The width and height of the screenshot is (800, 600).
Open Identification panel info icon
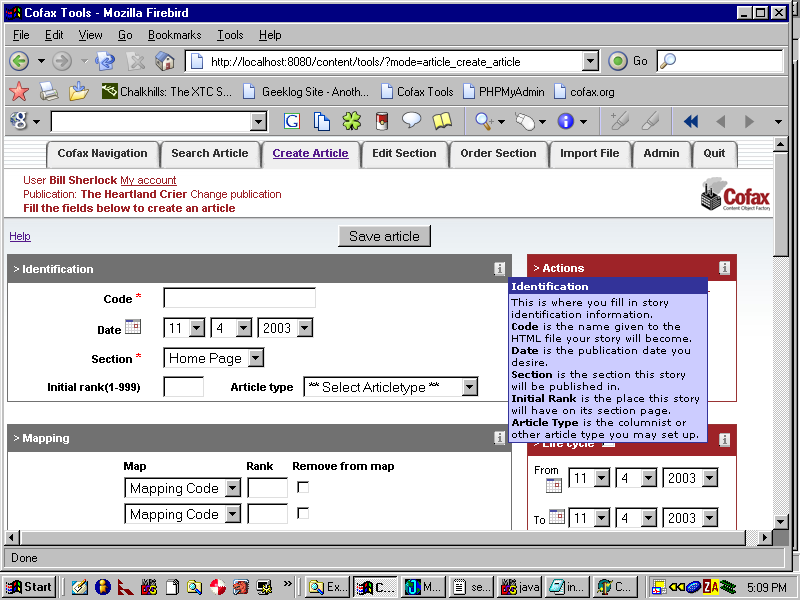(x=499, y=269)
